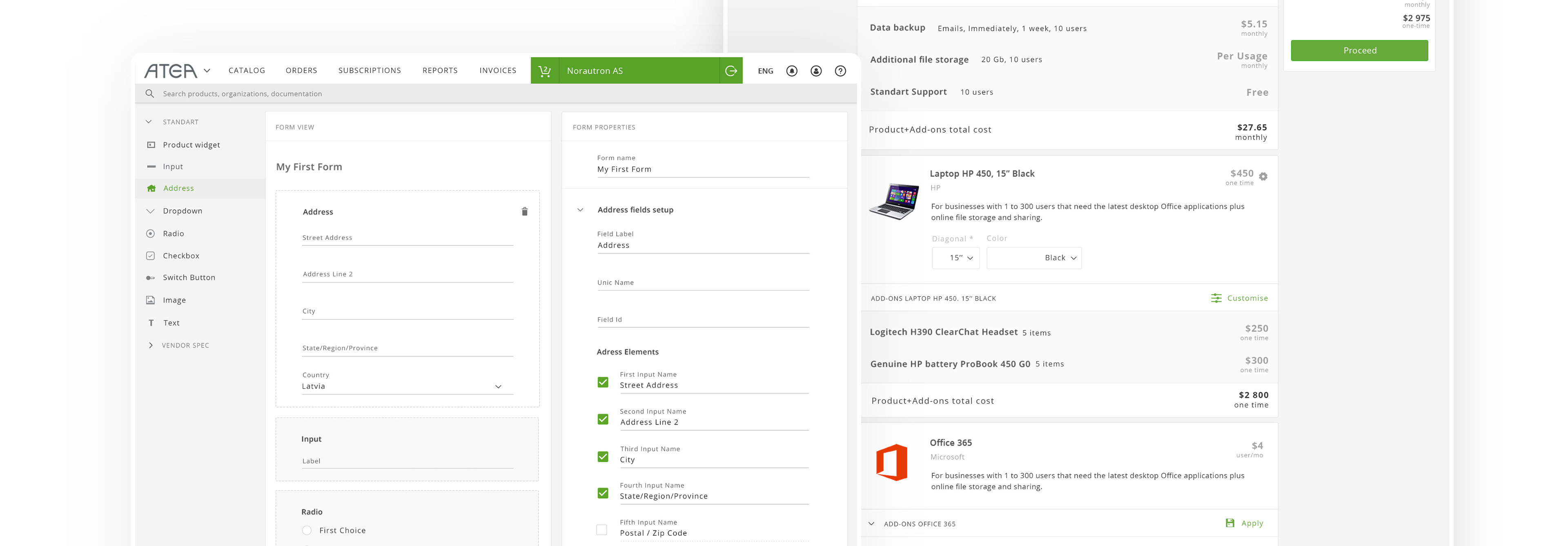Click the Customise sliders icon
This screenshot has height=546, width=1568.
point(1216,298)
